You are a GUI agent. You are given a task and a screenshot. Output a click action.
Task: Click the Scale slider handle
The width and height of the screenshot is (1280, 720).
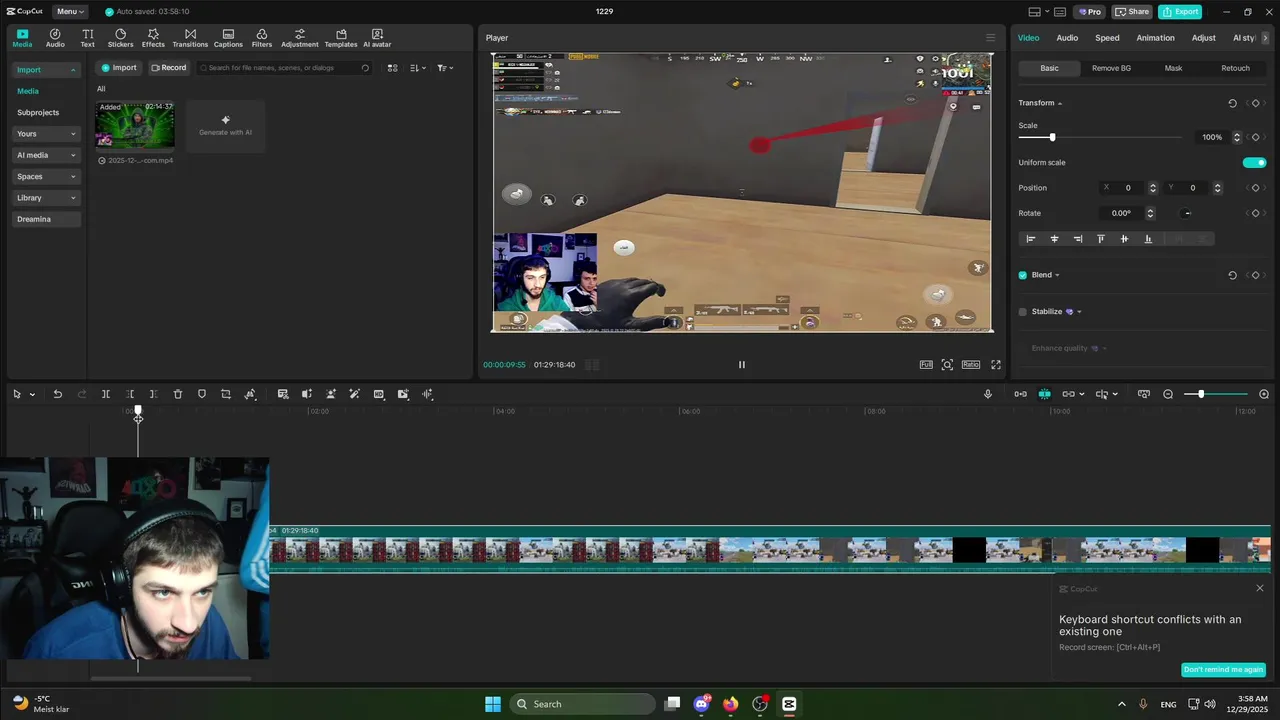[1052, 137]
